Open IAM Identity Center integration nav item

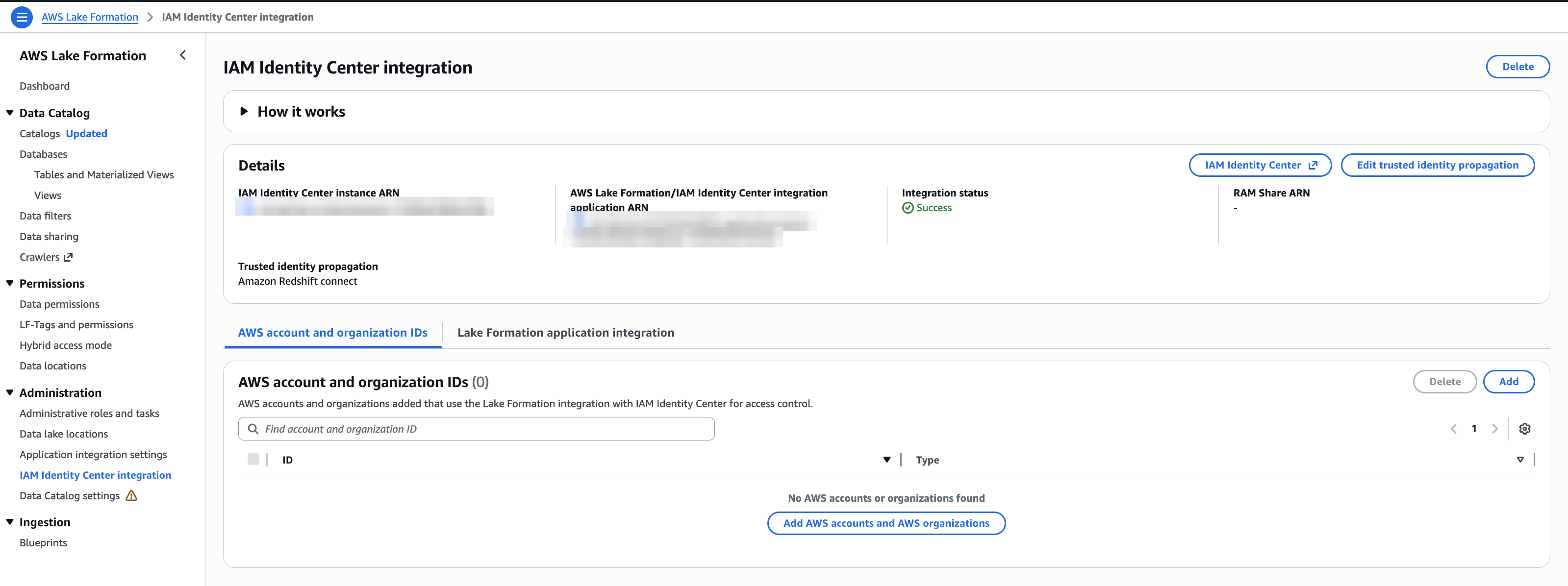pos(95,475)
